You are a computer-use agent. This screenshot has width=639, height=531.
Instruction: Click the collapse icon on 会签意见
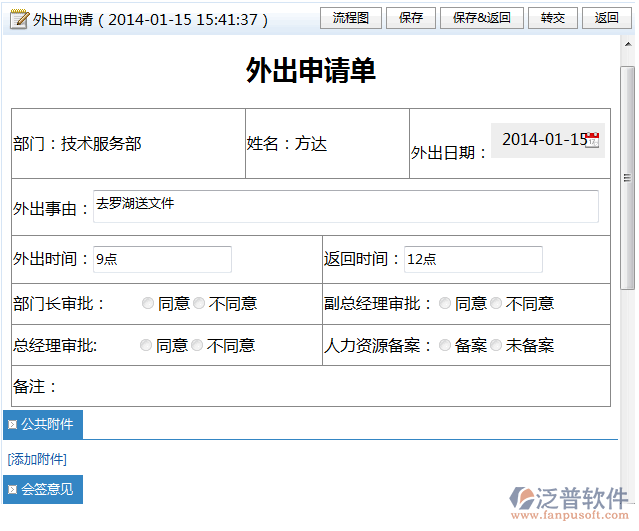pyautogui.click(x=12, y=490)
